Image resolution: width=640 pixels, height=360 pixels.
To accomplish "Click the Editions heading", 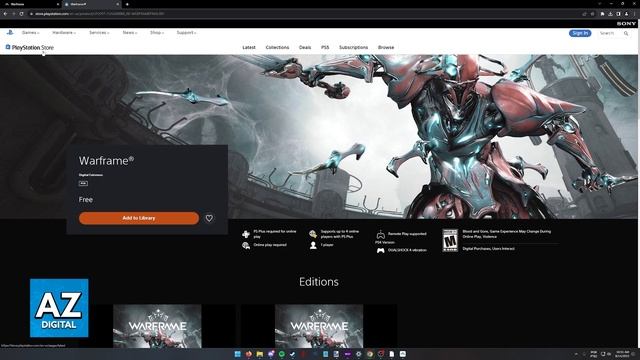I will (x=319, y=282).
